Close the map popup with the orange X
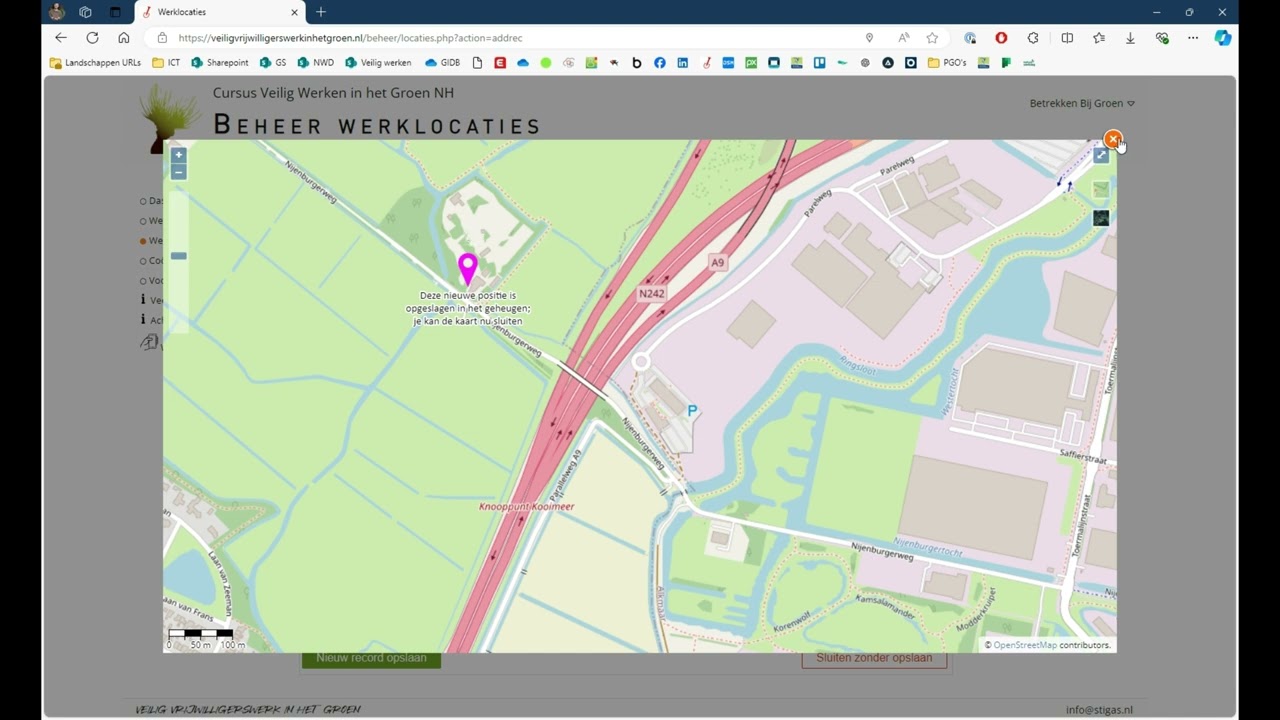The height and width of the screenshot is (720, 1280). [x=1113, y=140]
